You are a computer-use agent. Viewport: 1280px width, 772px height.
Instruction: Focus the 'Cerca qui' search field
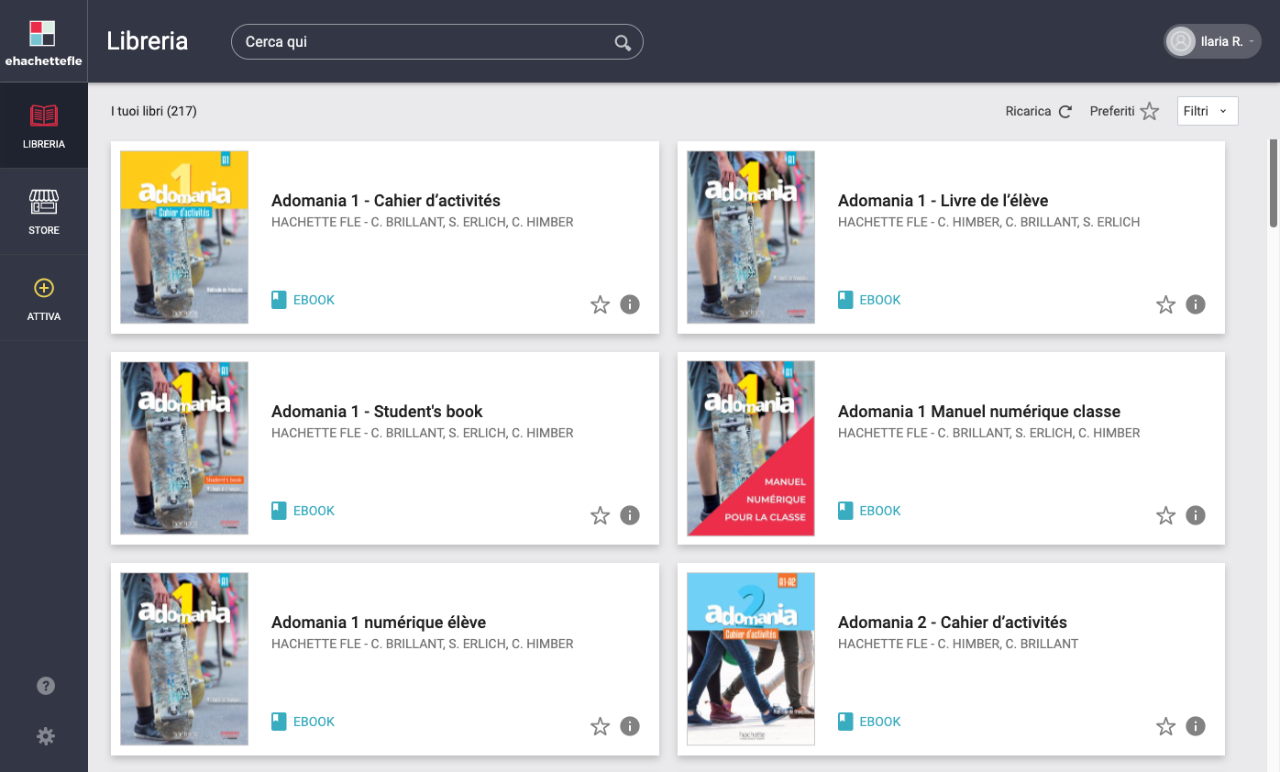pyautogui.click(x=437, y=42)
